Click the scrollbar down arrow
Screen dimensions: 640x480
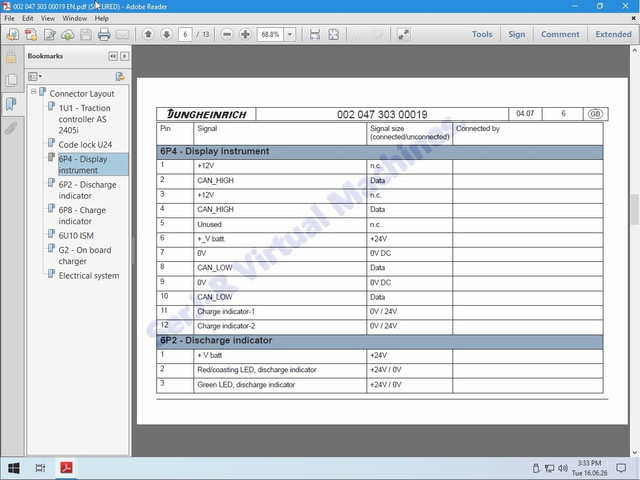point(634,452)
